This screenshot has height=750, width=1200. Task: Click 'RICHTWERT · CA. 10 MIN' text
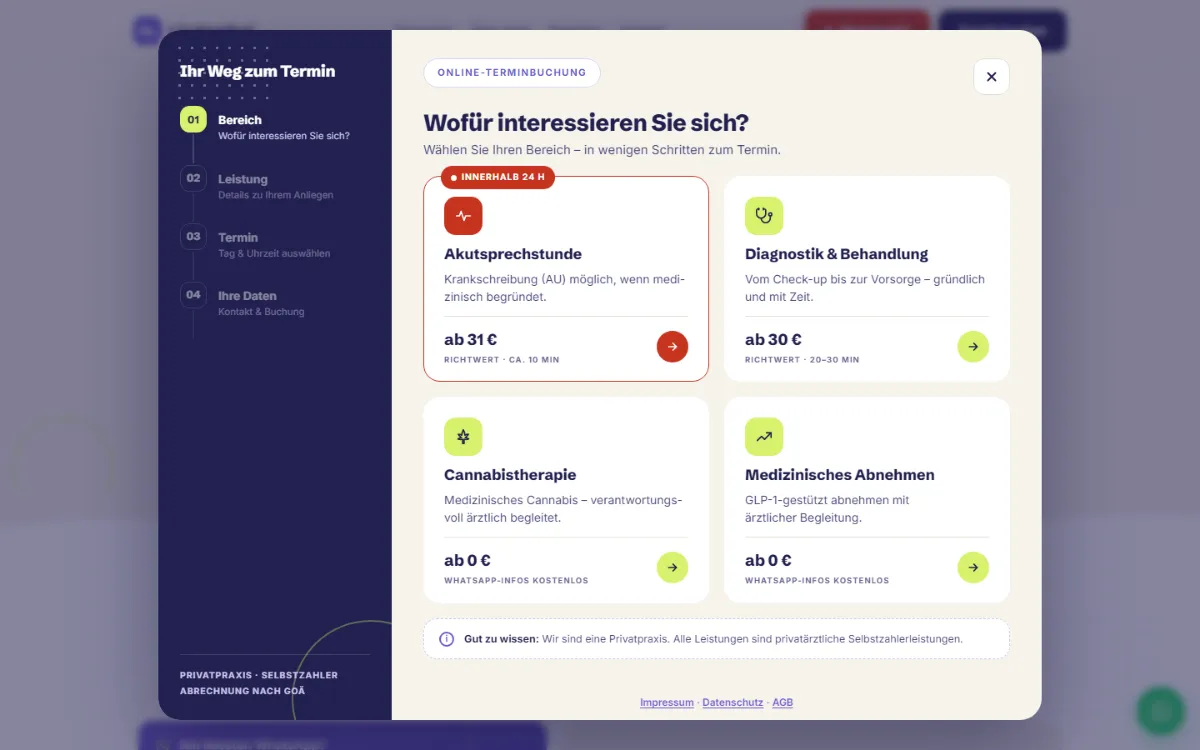click(502, 359)
